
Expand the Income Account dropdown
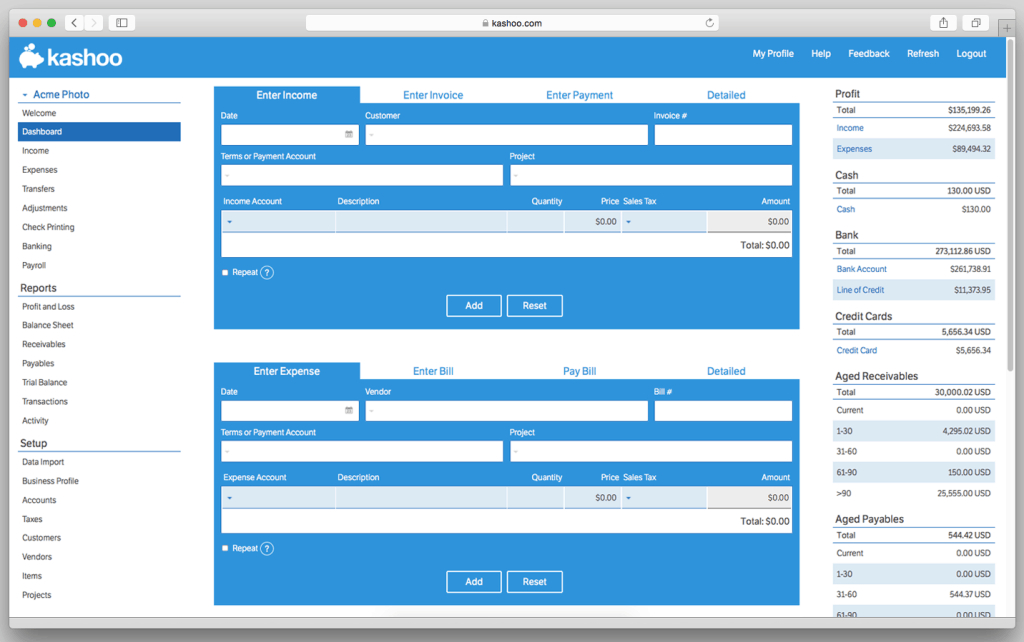tap(228, 220)
